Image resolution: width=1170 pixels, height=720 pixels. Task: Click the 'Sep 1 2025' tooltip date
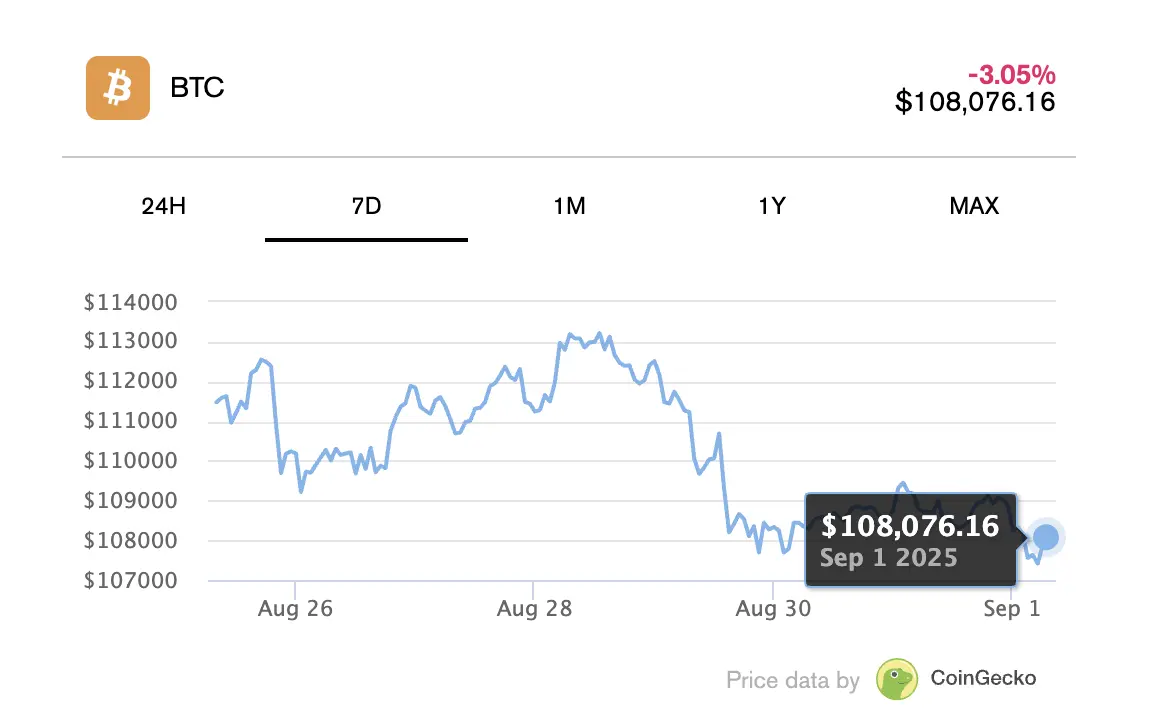click(x=888, y=558)
